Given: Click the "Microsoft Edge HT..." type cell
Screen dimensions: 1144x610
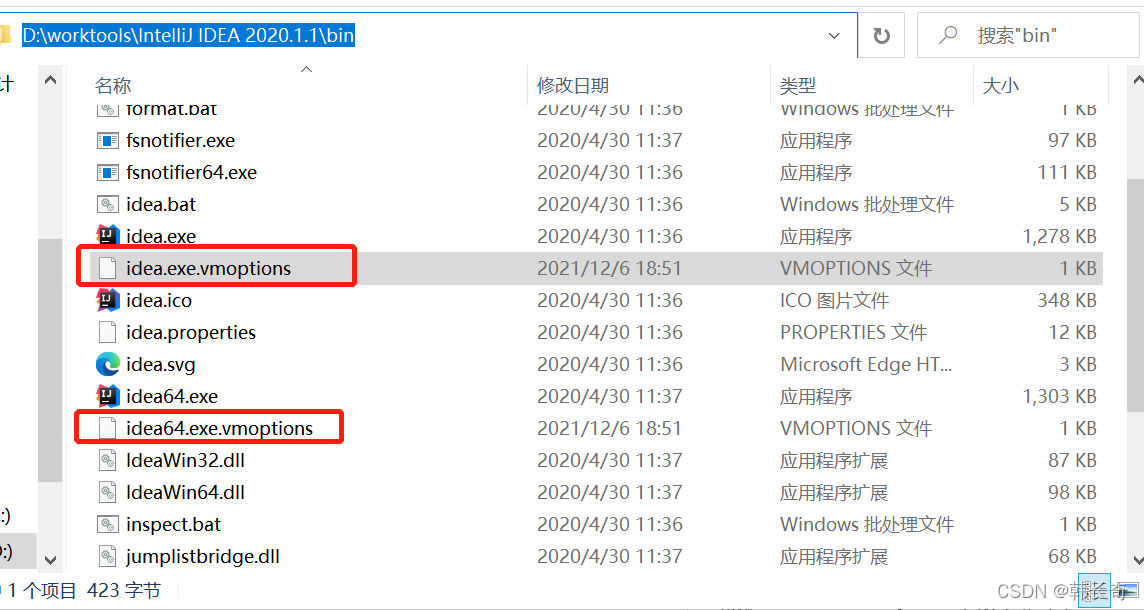Looking at the screenshot, I should (866, 364).
